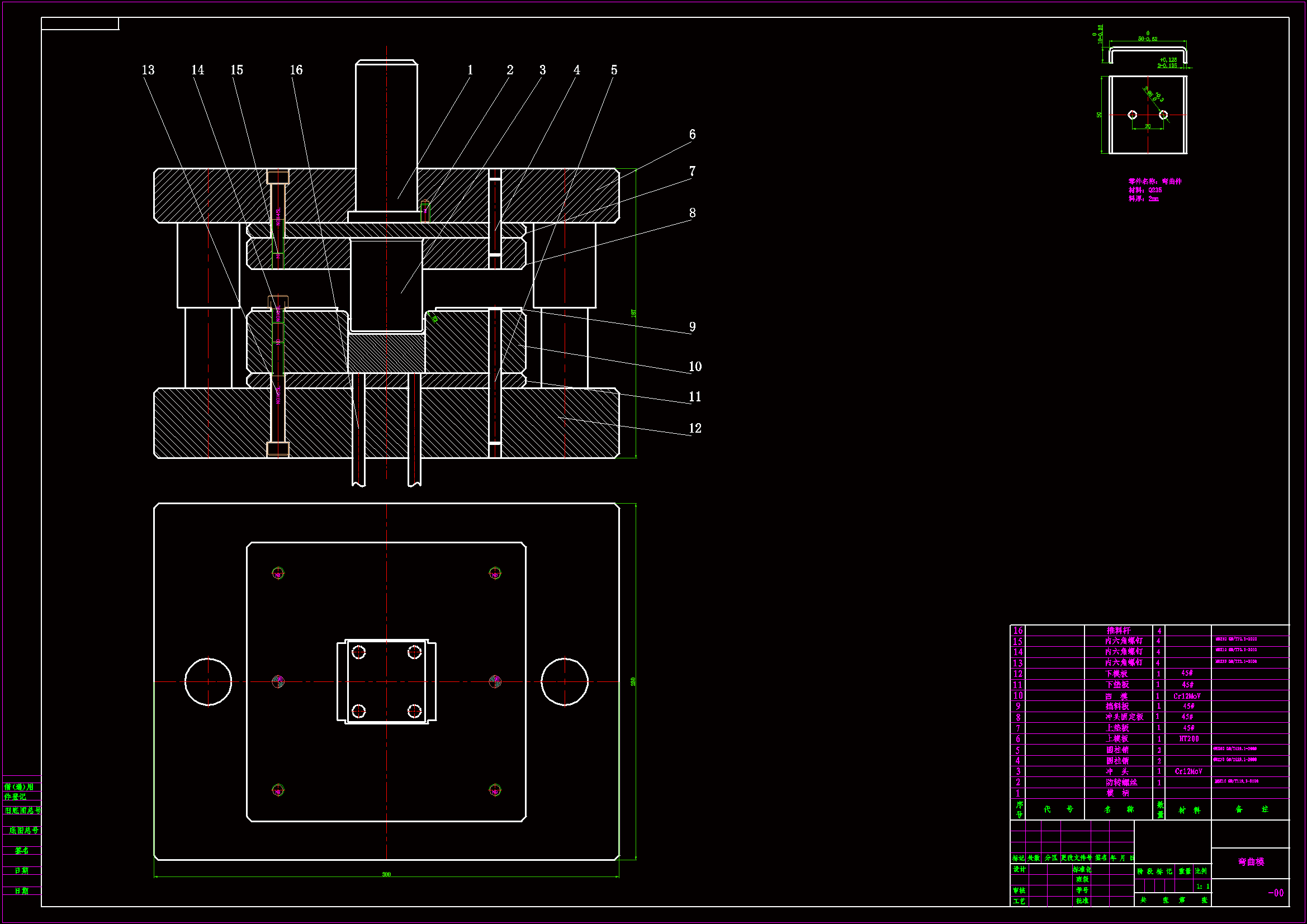Click the -00 drawing number text
Viewport: 1307px width, 924px height.
(1276, 893)
